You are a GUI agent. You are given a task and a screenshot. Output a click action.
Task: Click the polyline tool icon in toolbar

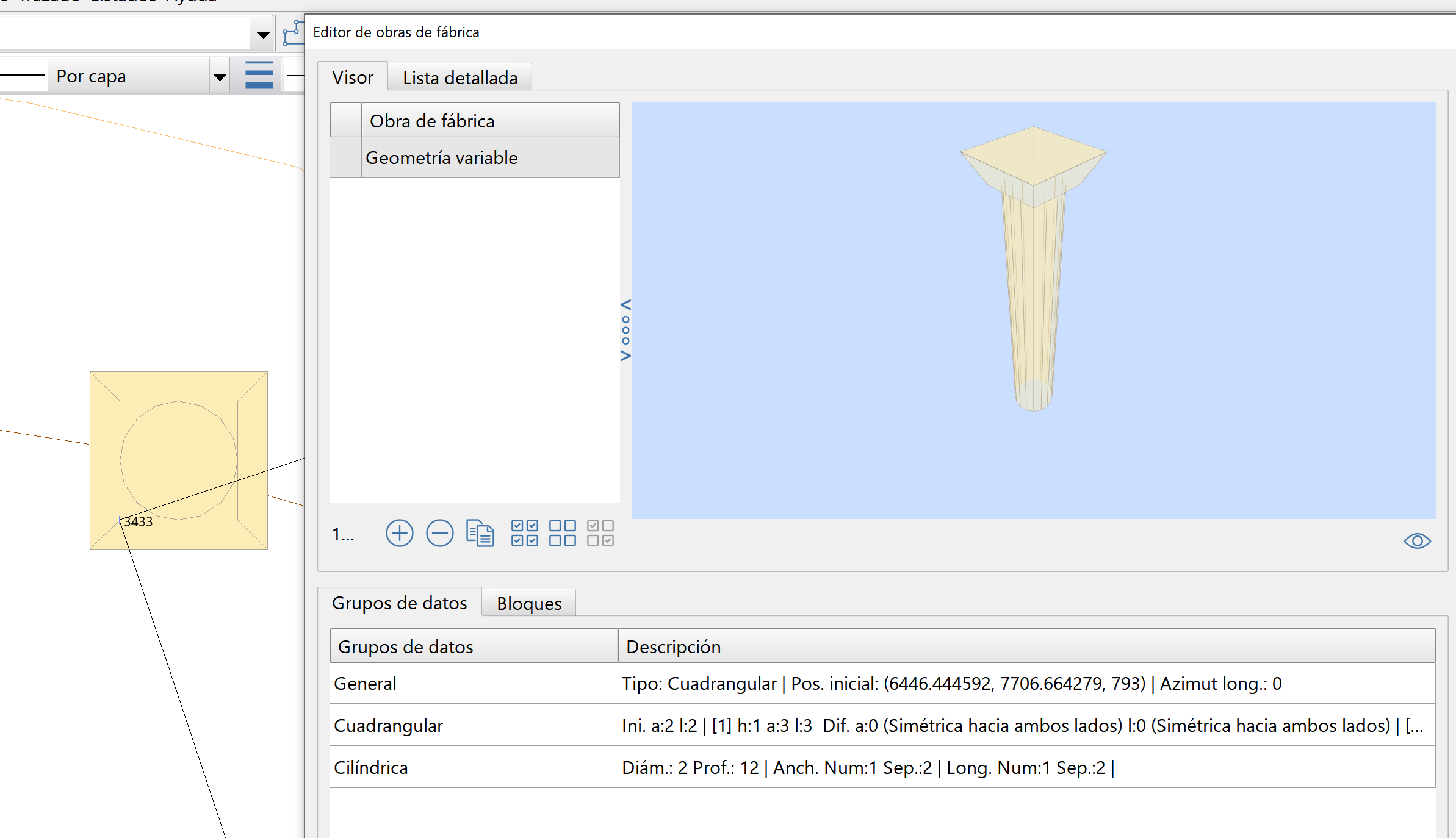click(293, 34)
